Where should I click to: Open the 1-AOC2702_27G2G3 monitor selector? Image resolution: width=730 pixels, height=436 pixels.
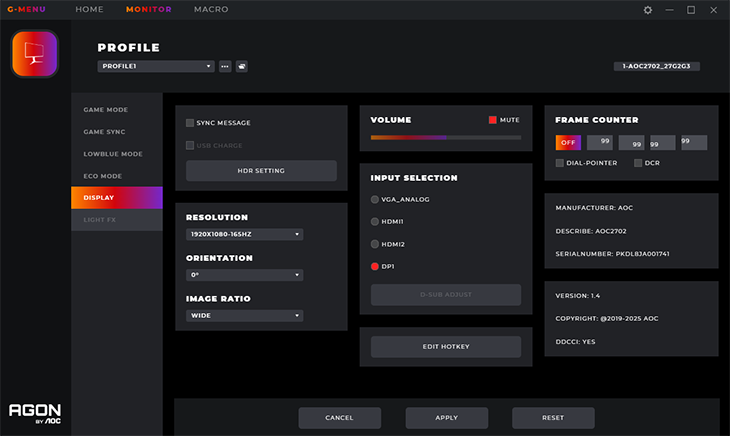tap(656, 66)
